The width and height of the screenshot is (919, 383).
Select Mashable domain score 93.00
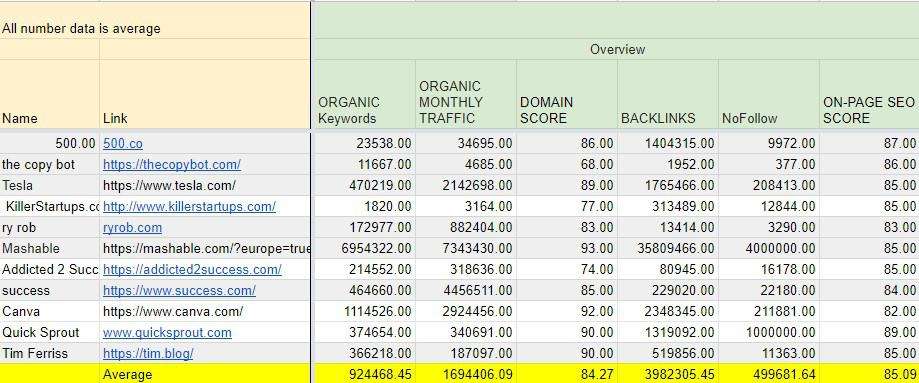pyautogui.click(x=567, y=249)
